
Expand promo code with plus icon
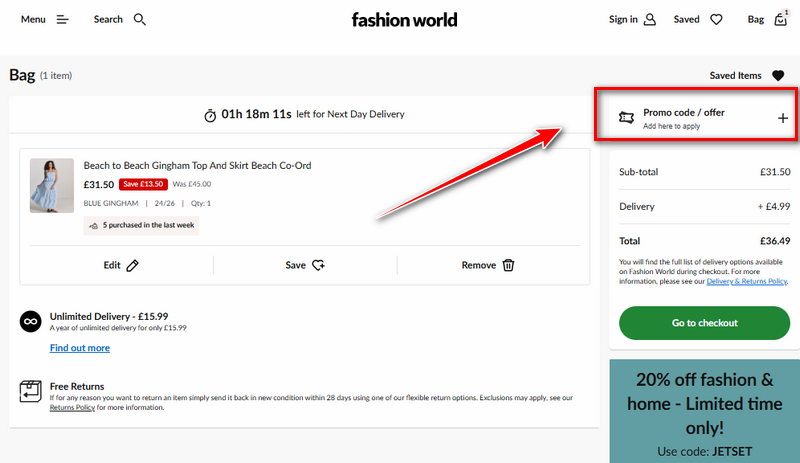pyautogui.click(x=783, y=118)
